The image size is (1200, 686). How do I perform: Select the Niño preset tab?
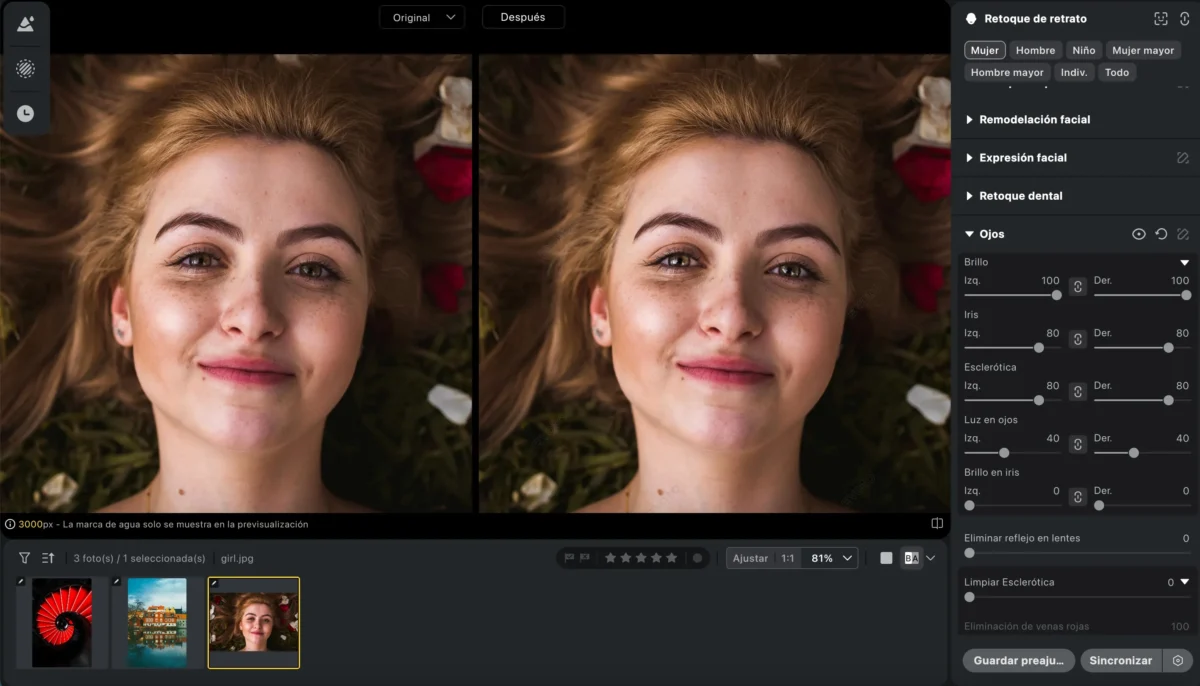(x=1084, y=50)
